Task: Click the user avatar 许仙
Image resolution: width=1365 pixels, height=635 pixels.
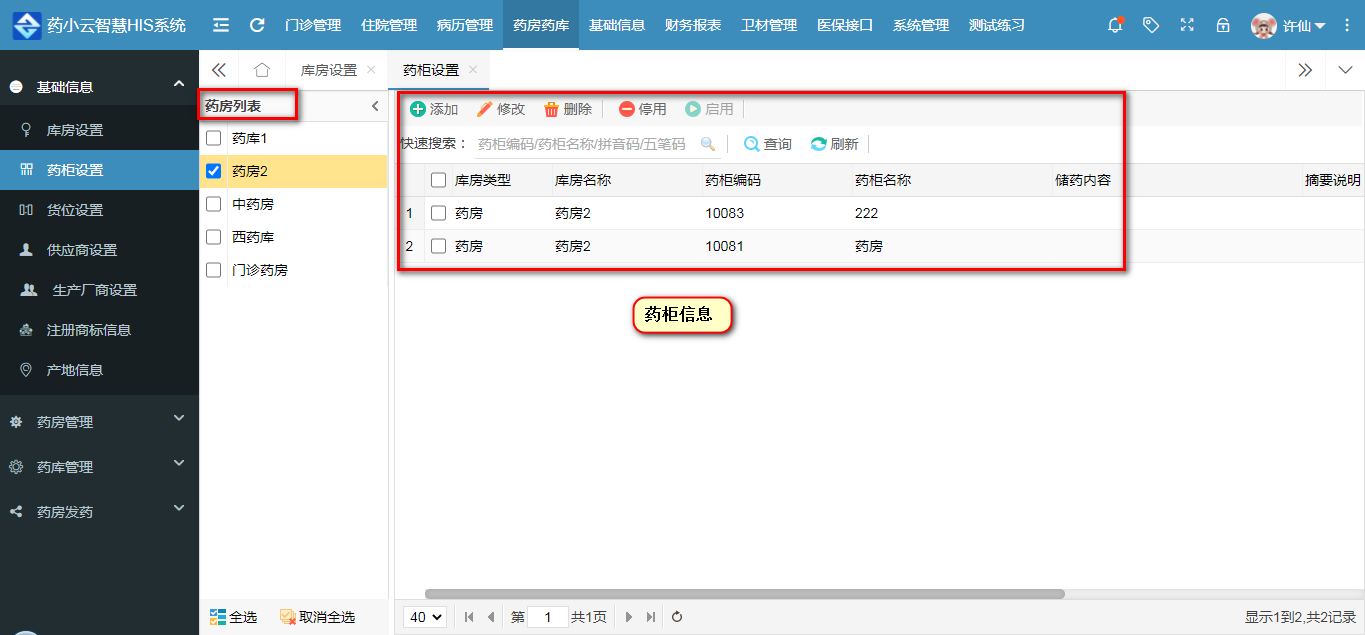Action: pyautogui.click(x=1264, y=26)
